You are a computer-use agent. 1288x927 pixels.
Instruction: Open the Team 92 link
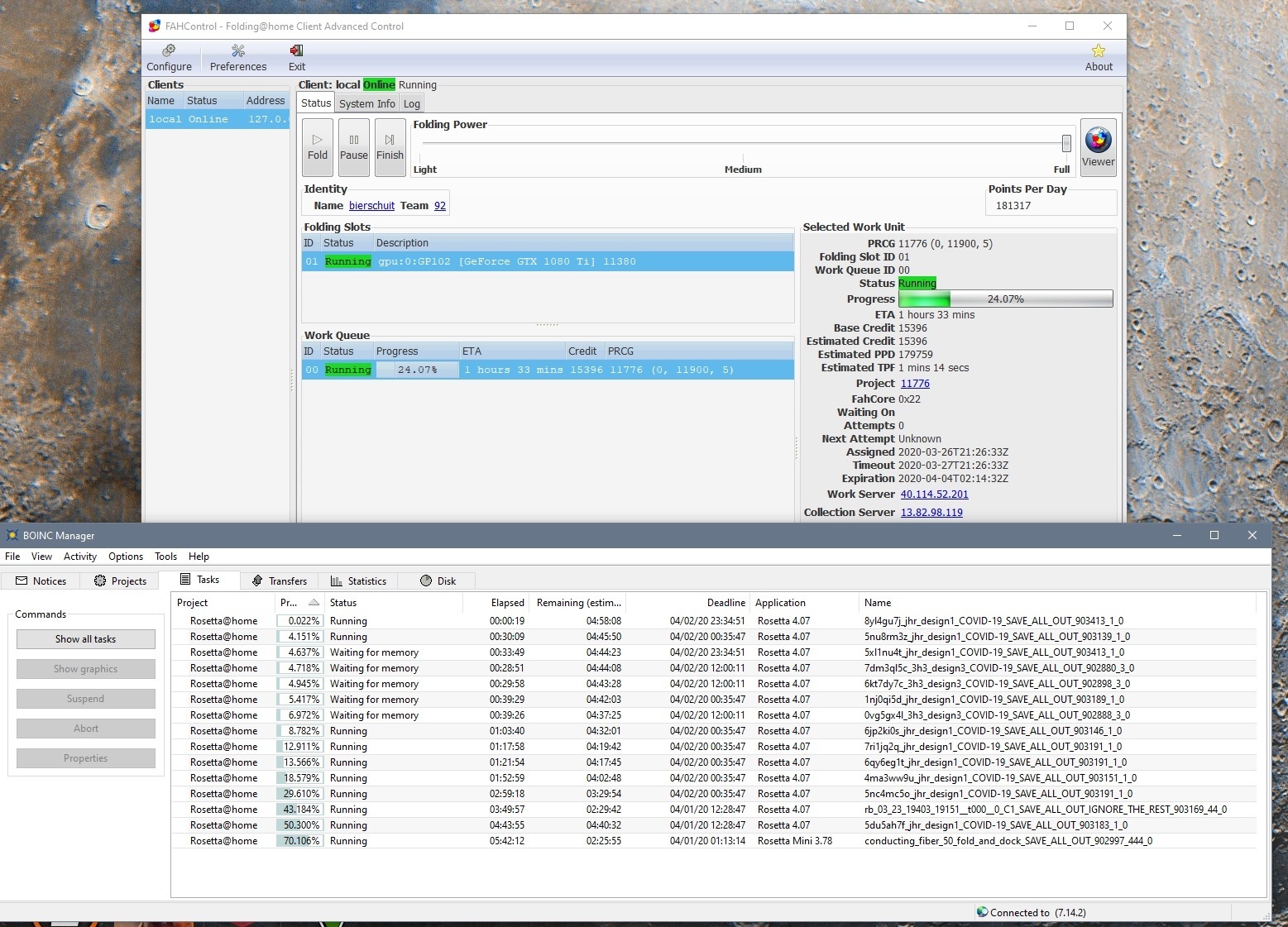440,206
